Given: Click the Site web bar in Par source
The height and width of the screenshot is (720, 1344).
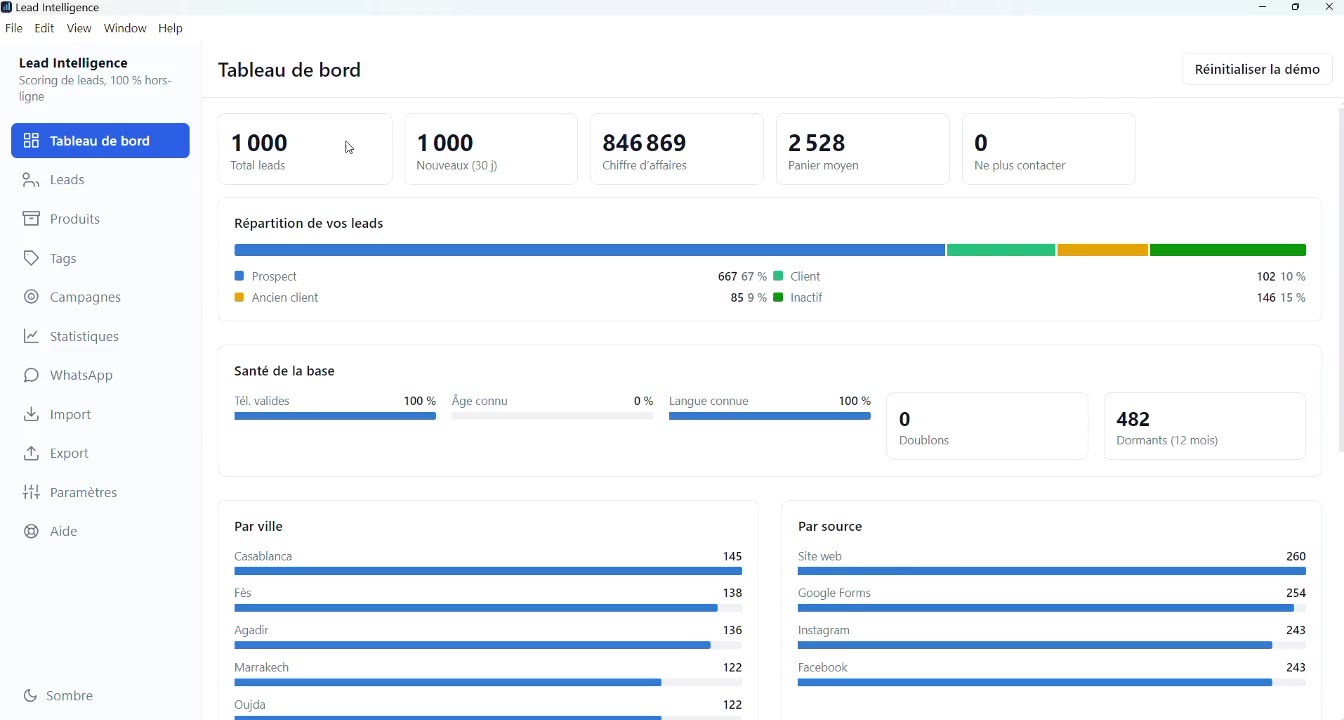Looking at the screenshot, I should (1052, 571).
